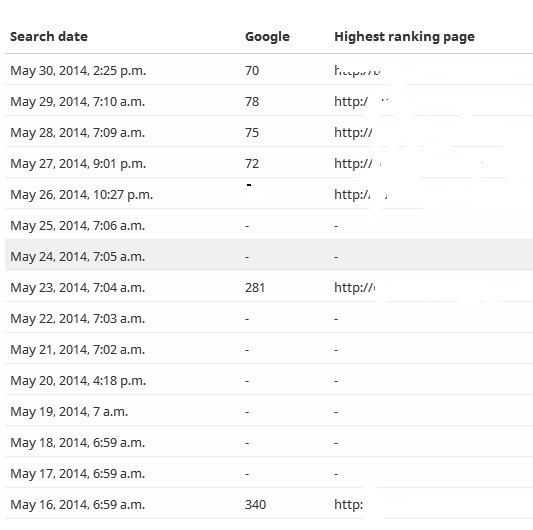Viewport: 533px width, 530px height.
Task: Open the May 30, 2014 ranking page link
Action: 357,71
